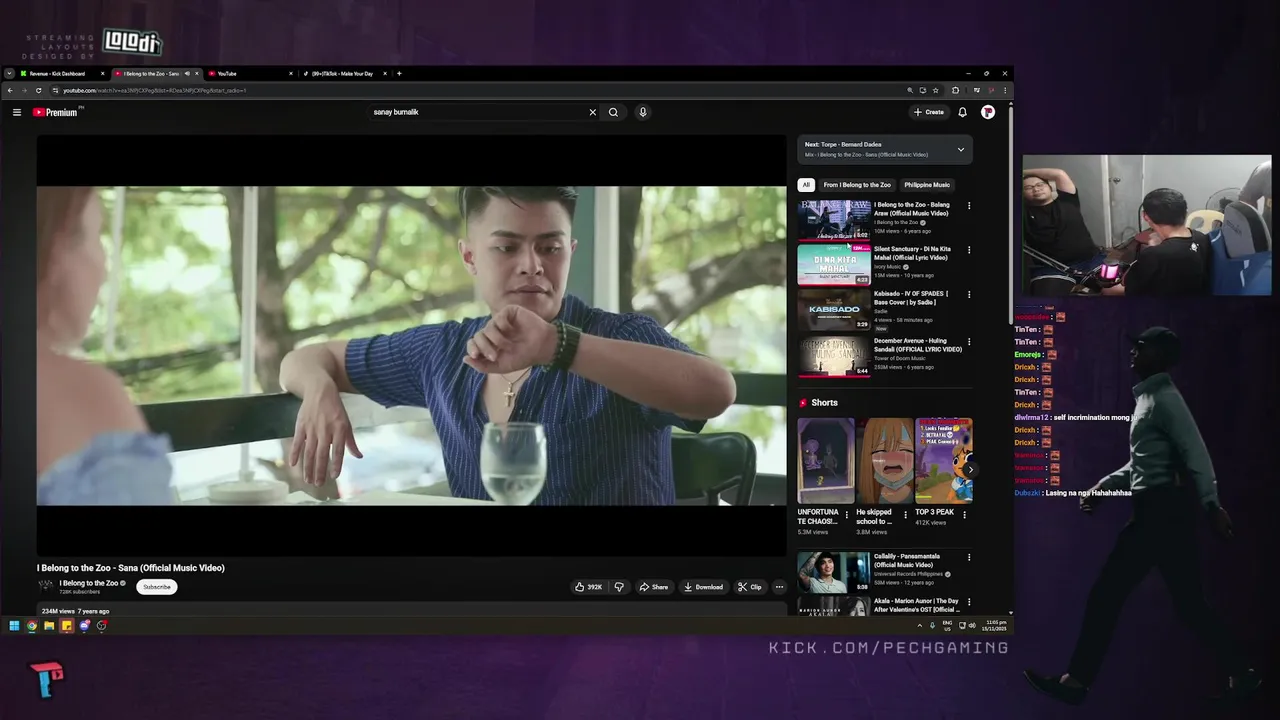Open the browser extensions puzzle icon

955,90
